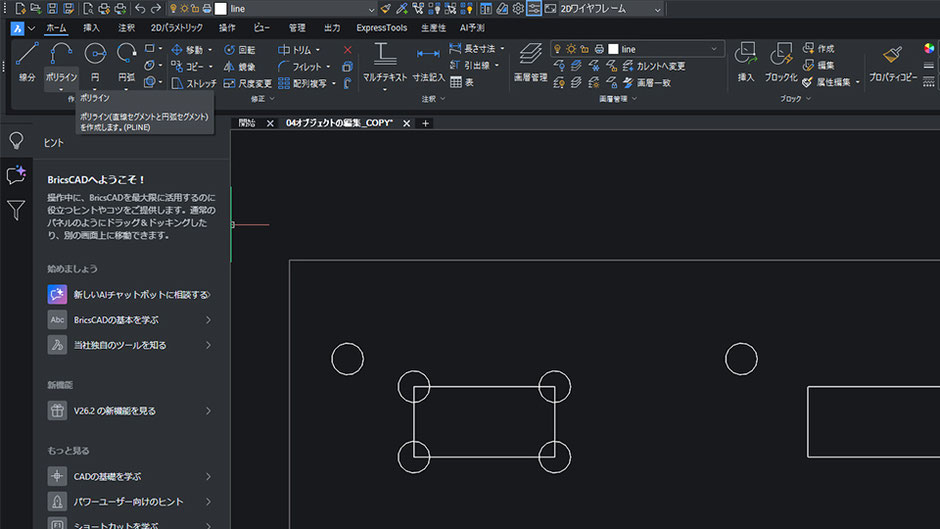
Task: Open the lightbulb hints panel icon
Action: tap(16, 141)
